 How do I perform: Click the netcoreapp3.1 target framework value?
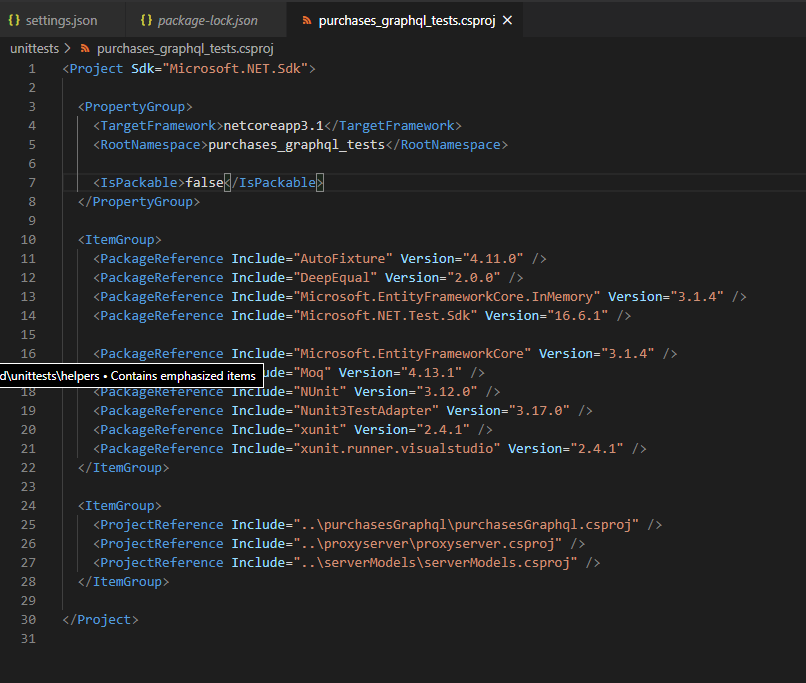pos(273,126)
